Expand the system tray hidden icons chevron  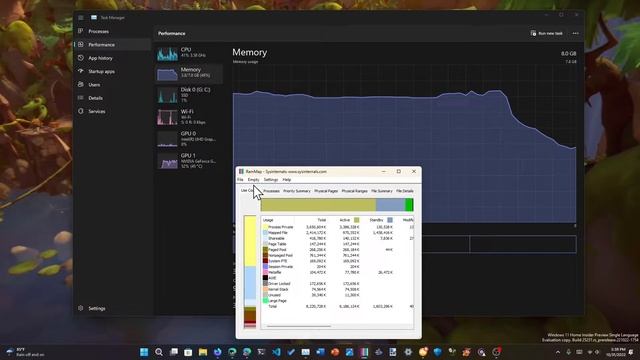click(558, 352)
